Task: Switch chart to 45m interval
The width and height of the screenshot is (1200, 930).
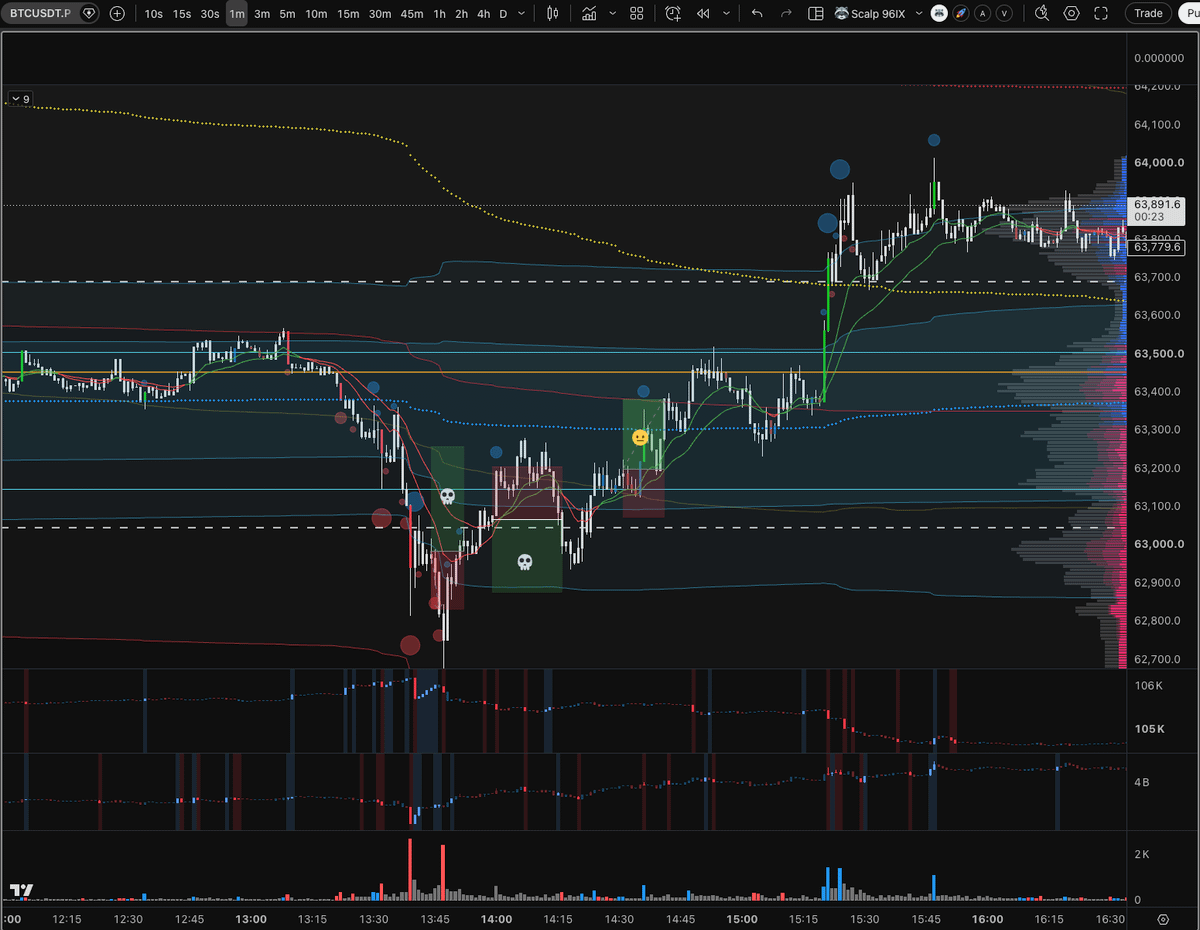Action: [412, 13]
